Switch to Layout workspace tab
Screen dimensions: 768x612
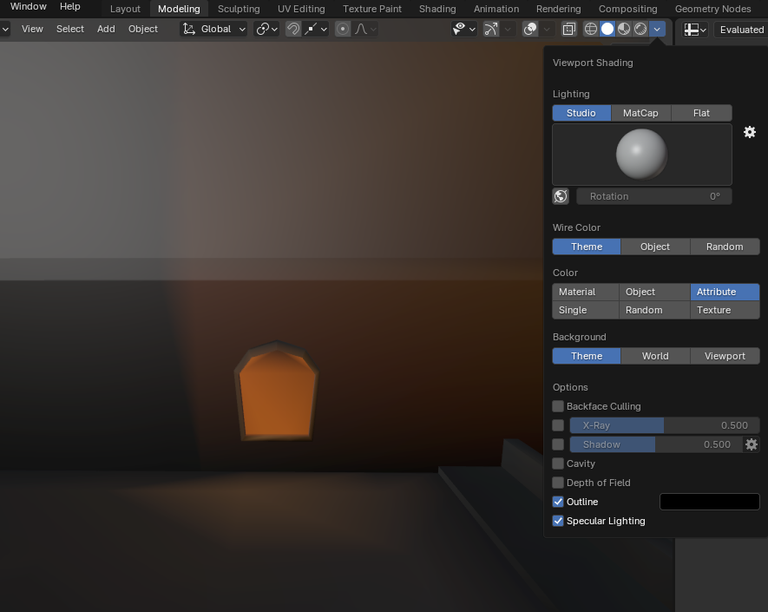tap(125, 9)
